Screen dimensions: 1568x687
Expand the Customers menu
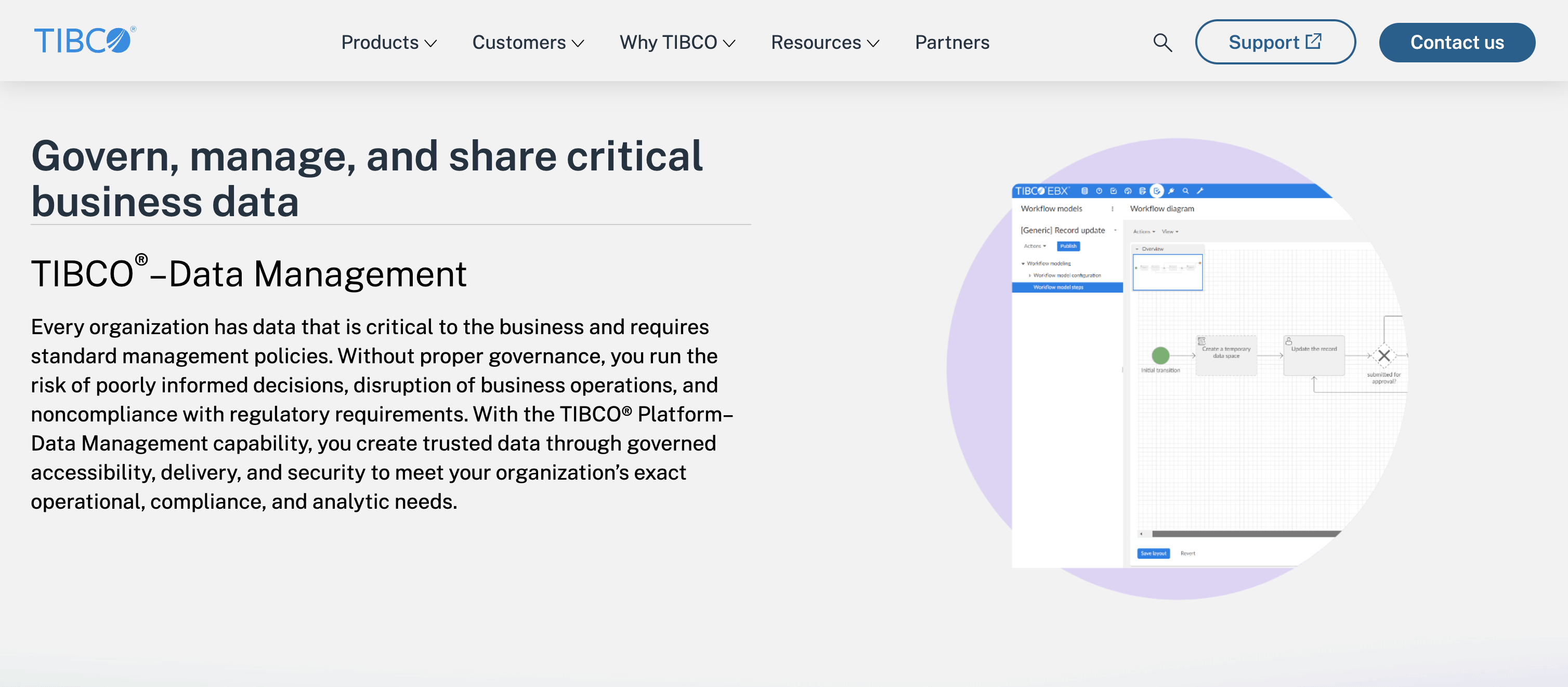tap(528, 43)
